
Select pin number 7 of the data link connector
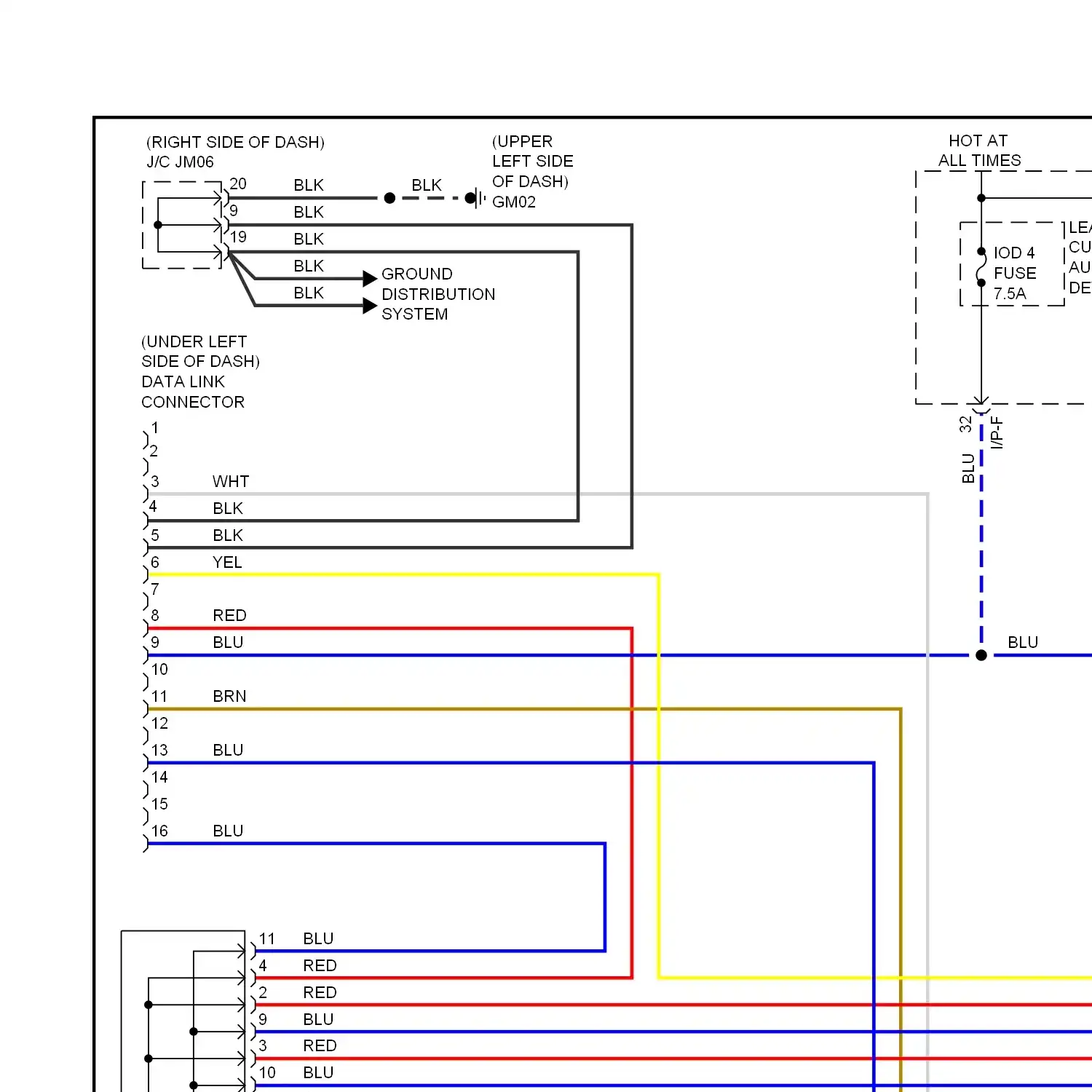pyautogui.click(x=154, y=589)
